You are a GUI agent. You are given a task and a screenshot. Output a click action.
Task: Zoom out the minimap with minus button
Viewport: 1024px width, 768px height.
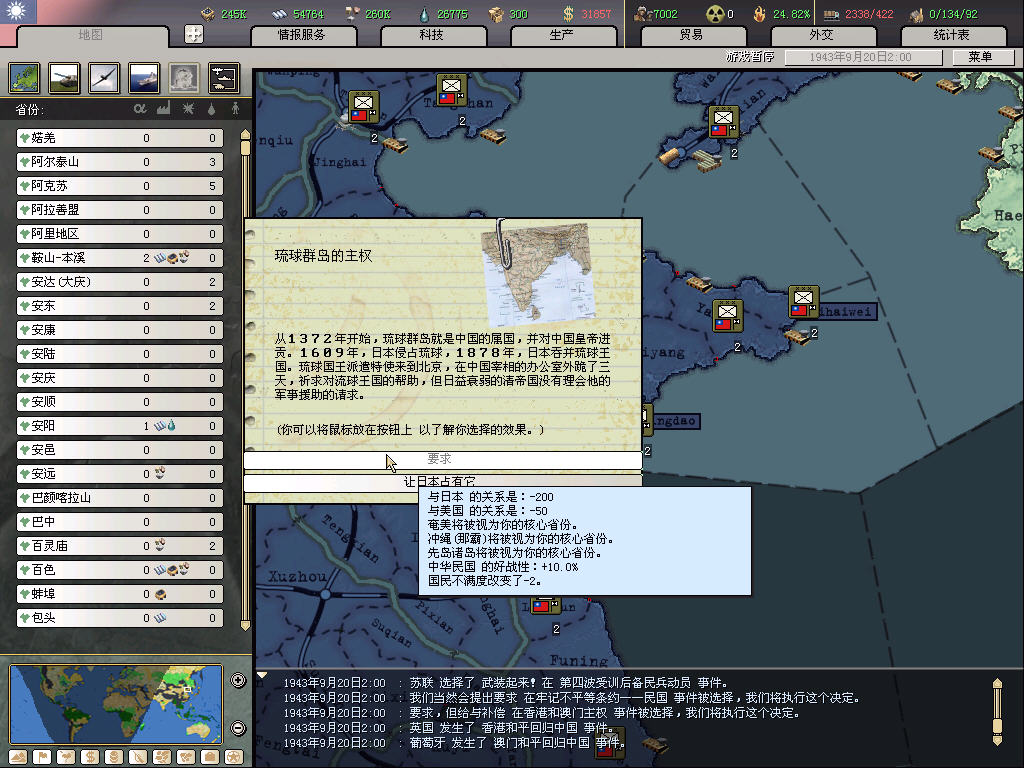coord(238,728)
